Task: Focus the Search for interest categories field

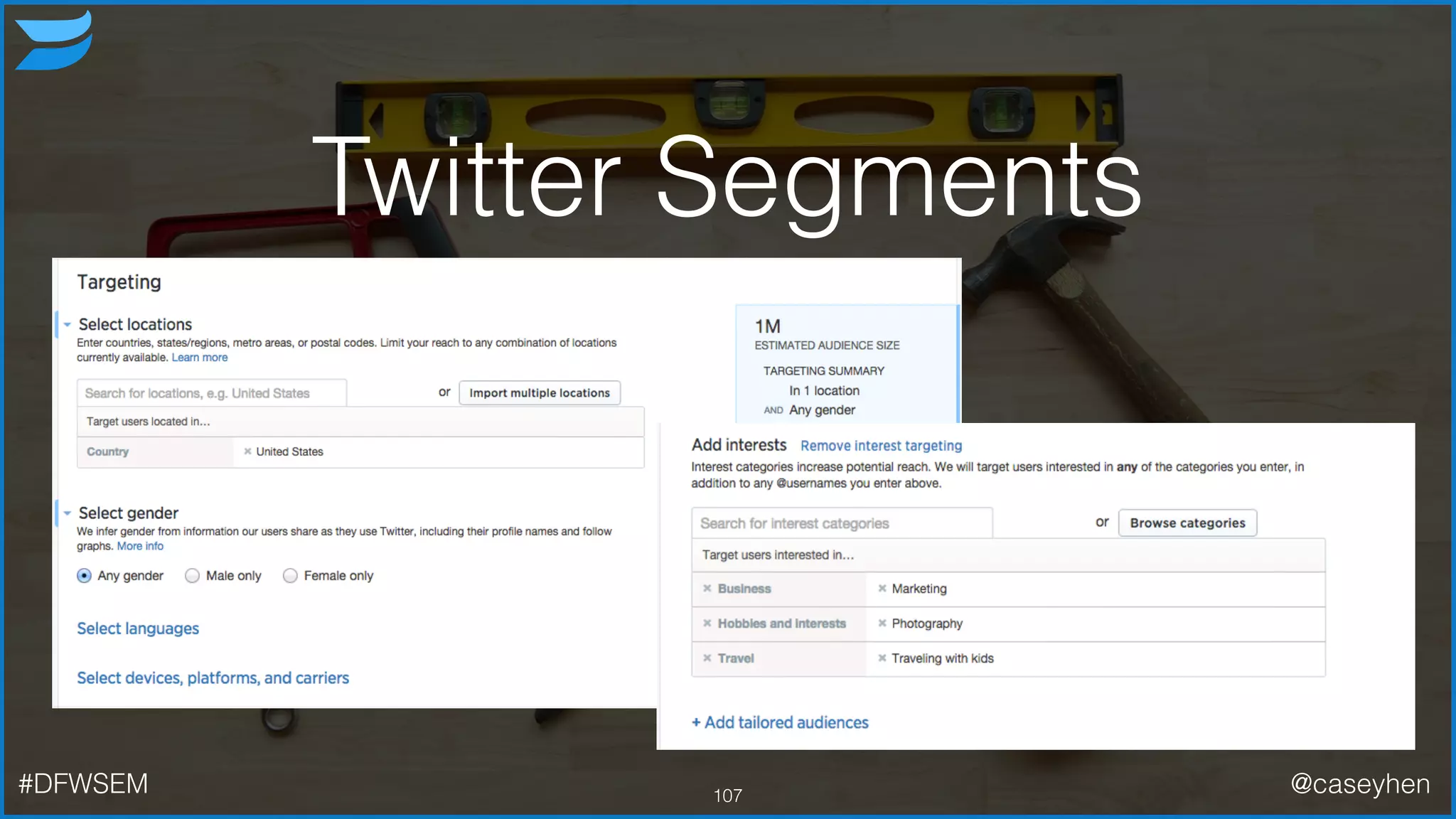Action: point(842,523)
